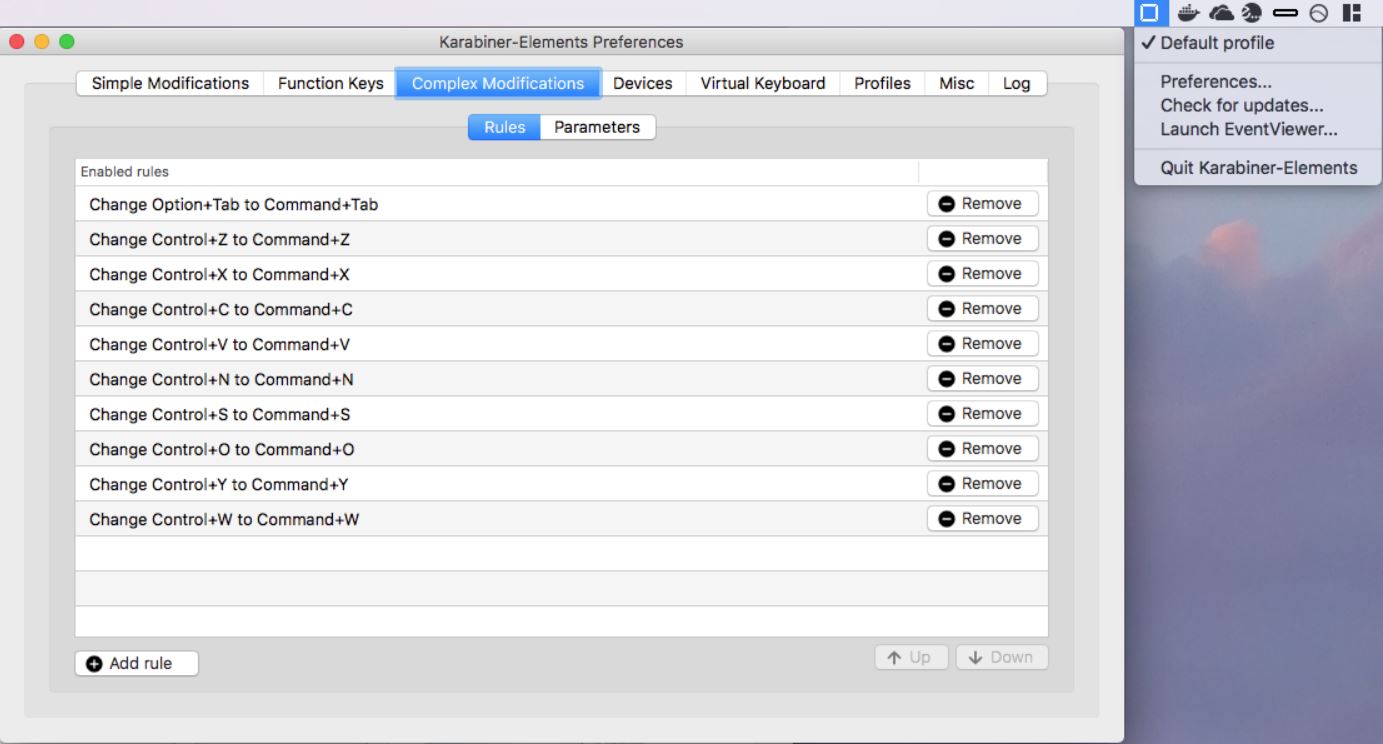The image size is (1383, 744).
Task: Select row 'Change Option+Tab to Command+Tab'
Action: point(561,204)
